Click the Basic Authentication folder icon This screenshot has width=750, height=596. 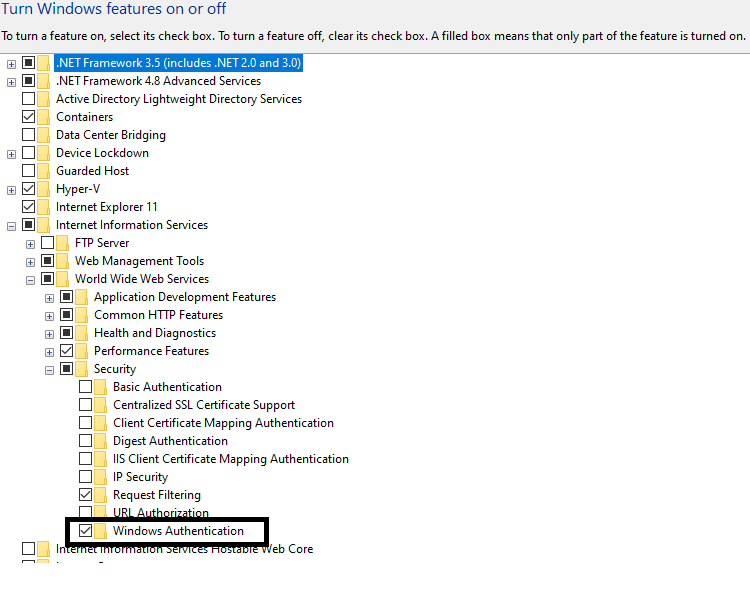(100, 387)
